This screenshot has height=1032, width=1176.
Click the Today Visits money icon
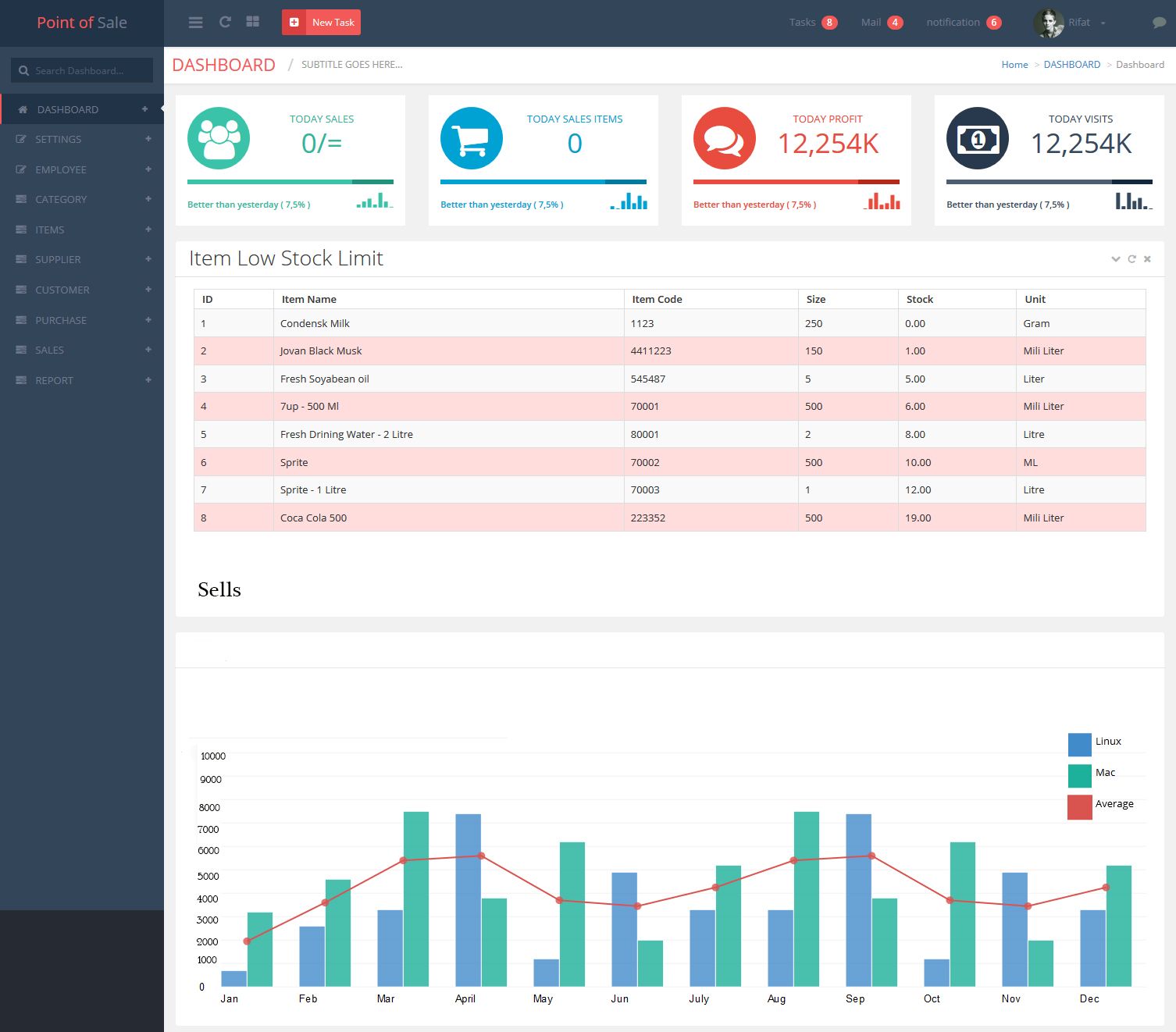[978, 138]
